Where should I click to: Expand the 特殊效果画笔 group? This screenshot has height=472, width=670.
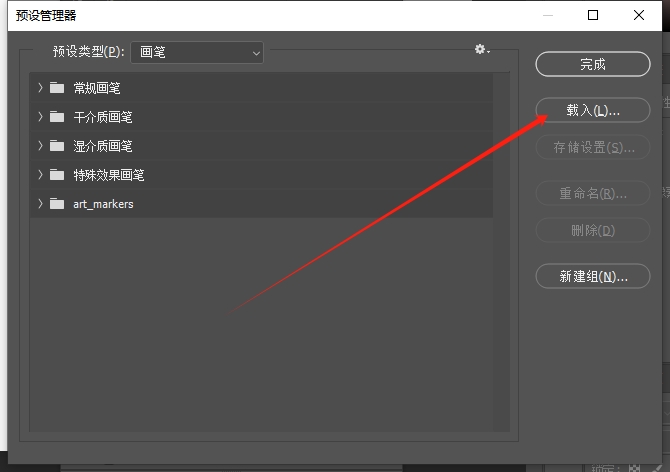(40, 175)
